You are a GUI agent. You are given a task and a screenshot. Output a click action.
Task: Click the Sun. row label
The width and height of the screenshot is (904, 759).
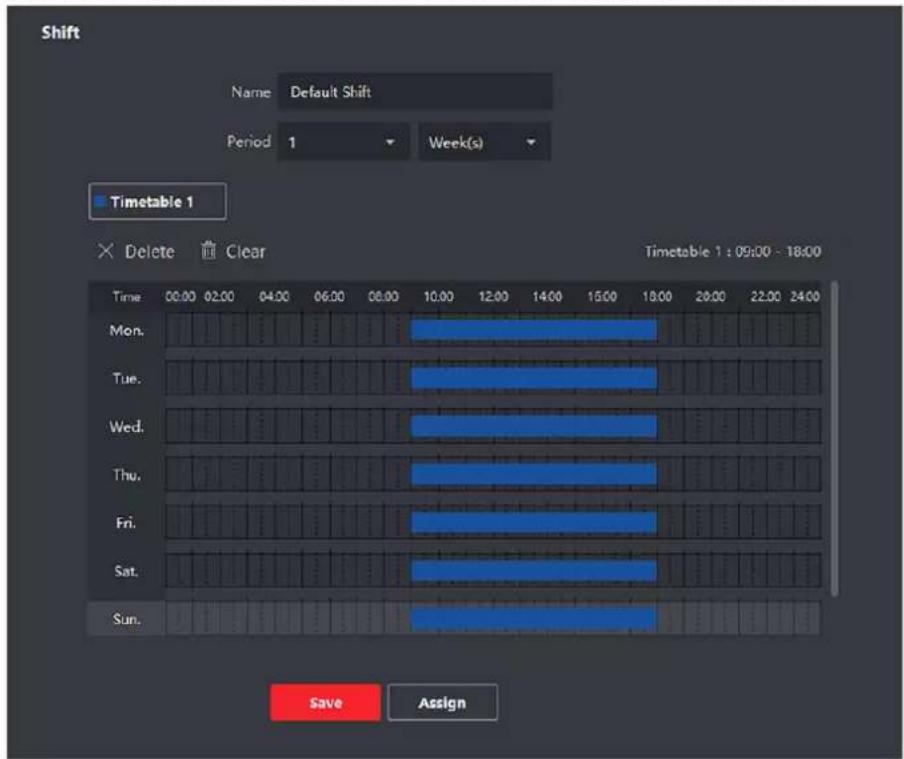coord(126,619)
